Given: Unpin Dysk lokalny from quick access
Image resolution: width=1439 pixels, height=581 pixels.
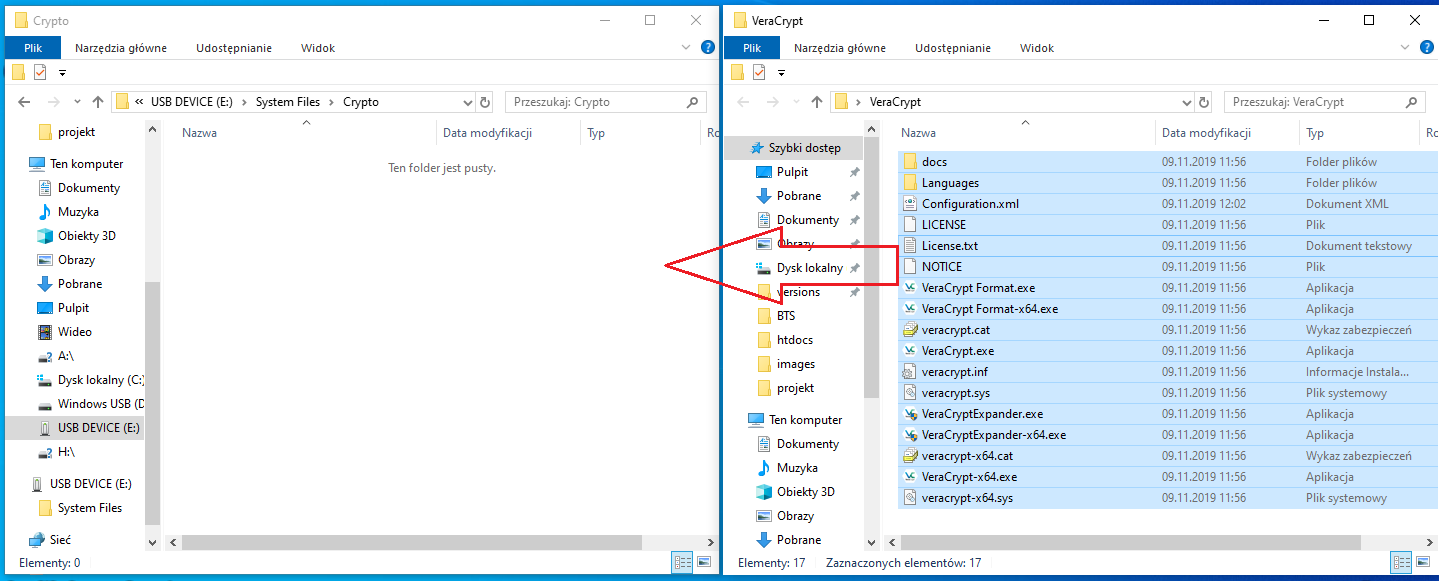Looking at the screenshot, I should point(855,268).
